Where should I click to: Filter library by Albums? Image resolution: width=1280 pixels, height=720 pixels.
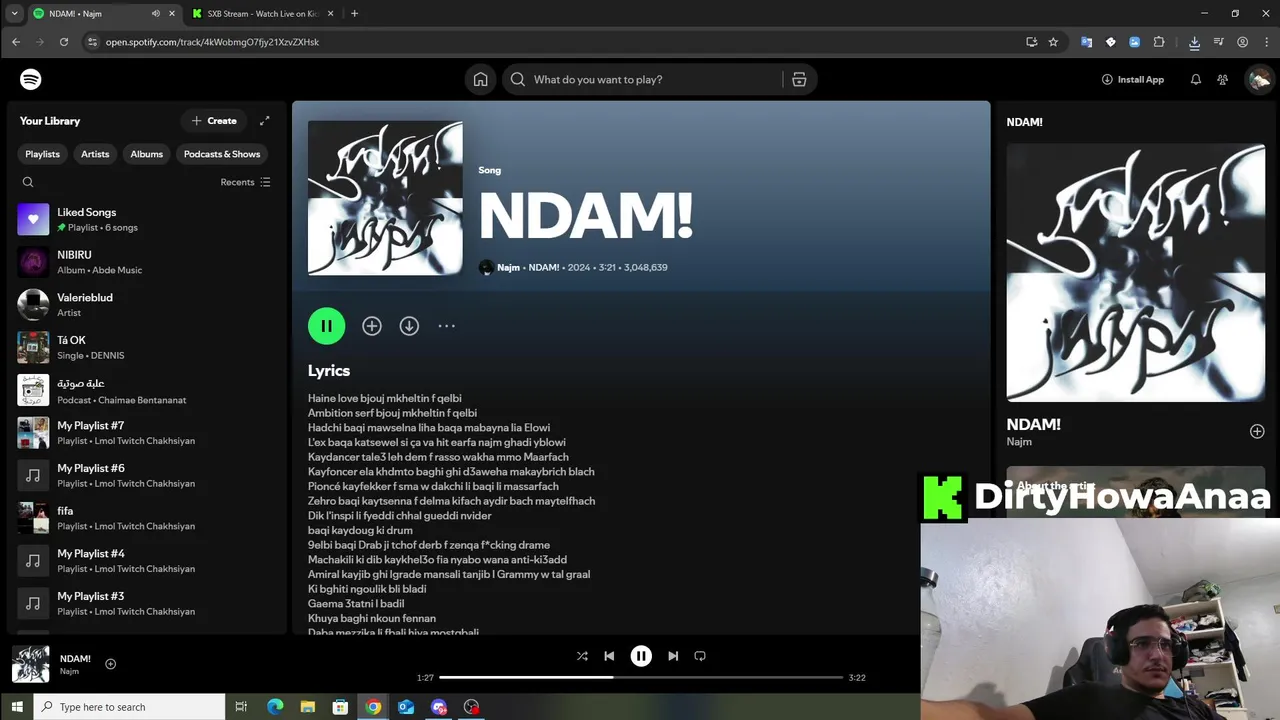146,154
